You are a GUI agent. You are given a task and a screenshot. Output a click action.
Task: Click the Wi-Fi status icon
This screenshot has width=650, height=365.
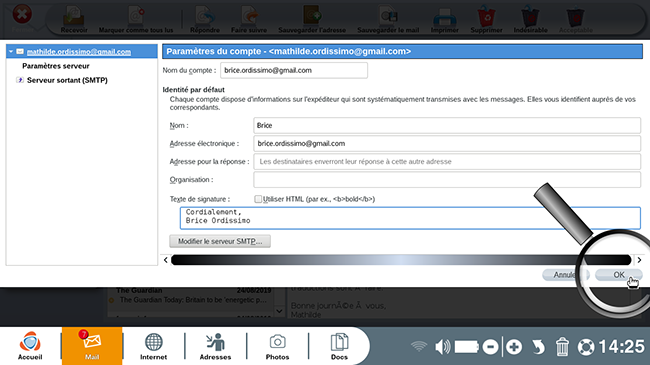419,346
